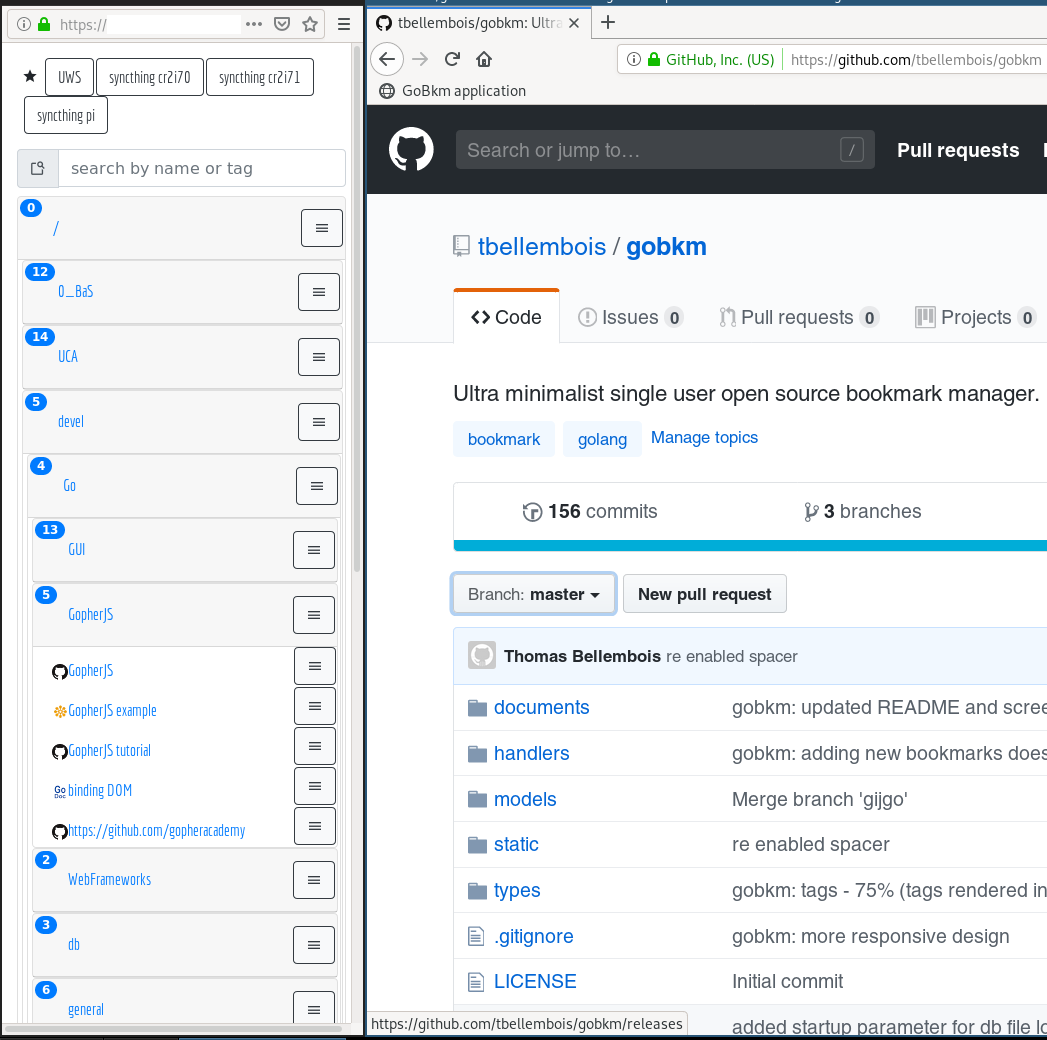The image size is (1047, 1040).
Task: Click the GitHub Octocat logo
Action: click(411, 149)
